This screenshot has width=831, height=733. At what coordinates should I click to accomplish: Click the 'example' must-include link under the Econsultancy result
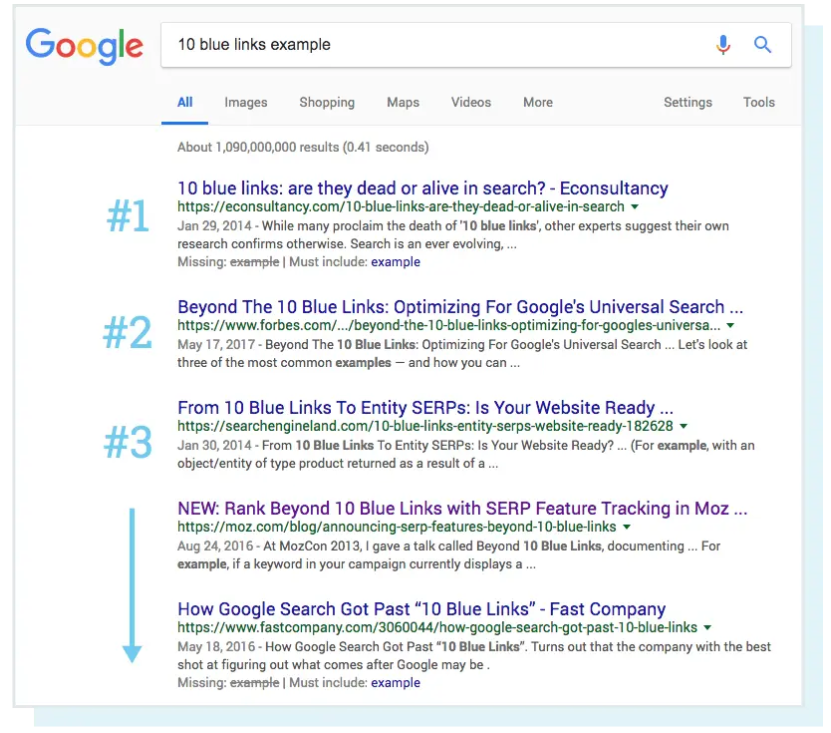coord(395,262)
